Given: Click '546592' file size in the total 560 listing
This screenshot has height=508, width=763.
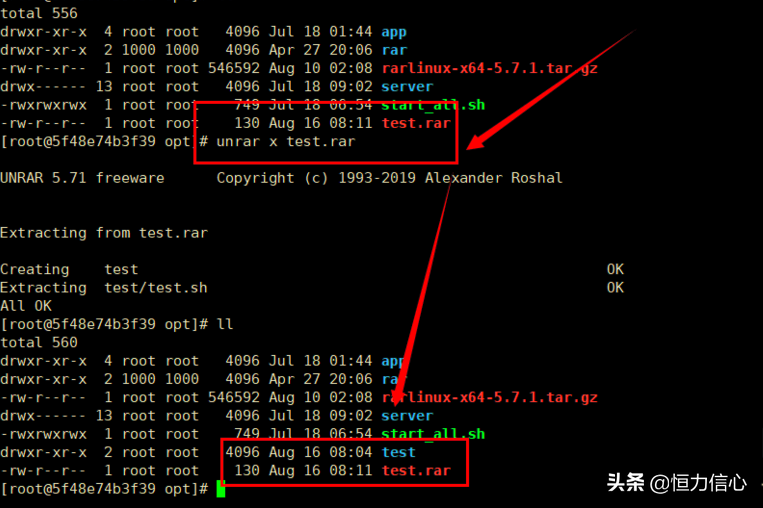Looking at the screenshot, I should tap(234, 398).
